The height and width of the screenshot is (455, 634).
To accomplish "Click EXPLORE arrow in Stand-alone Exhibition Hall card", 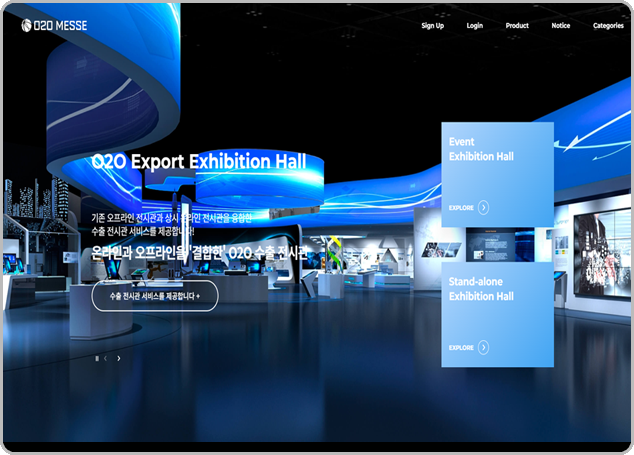I will pyautogui.click(x=483, y=347).
